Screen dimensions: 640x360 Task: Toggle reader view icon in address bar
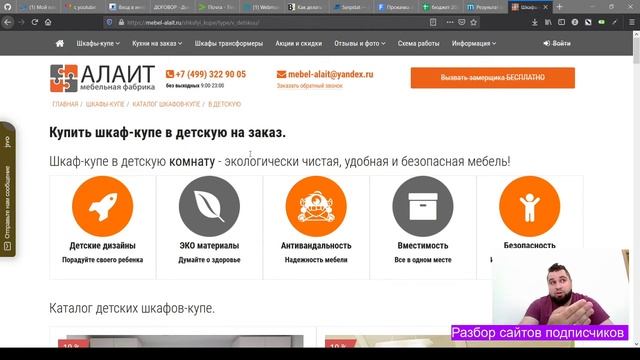click(x=433, y=22)
